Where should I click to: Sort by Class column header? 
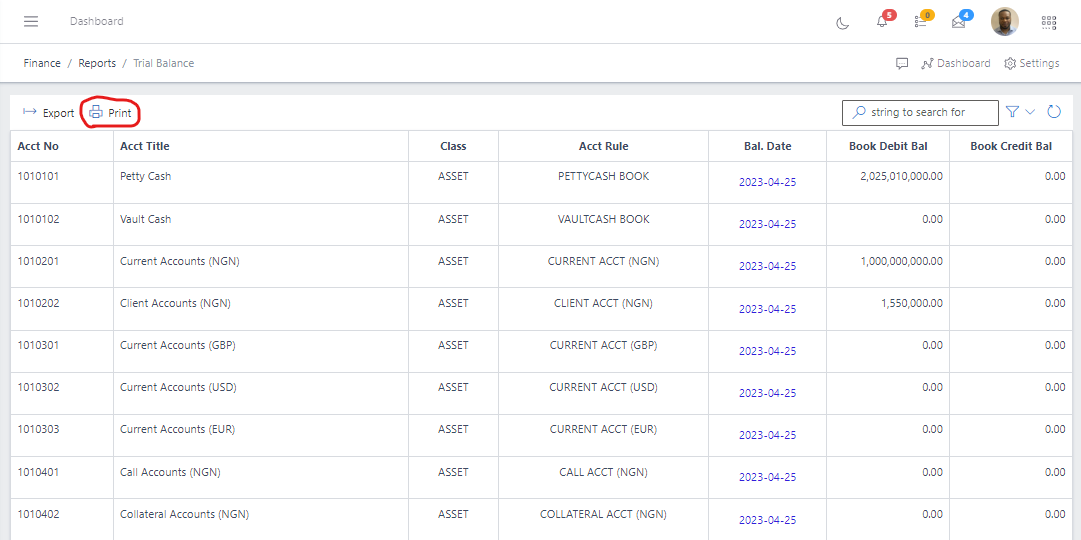click(x=454, y=146)
